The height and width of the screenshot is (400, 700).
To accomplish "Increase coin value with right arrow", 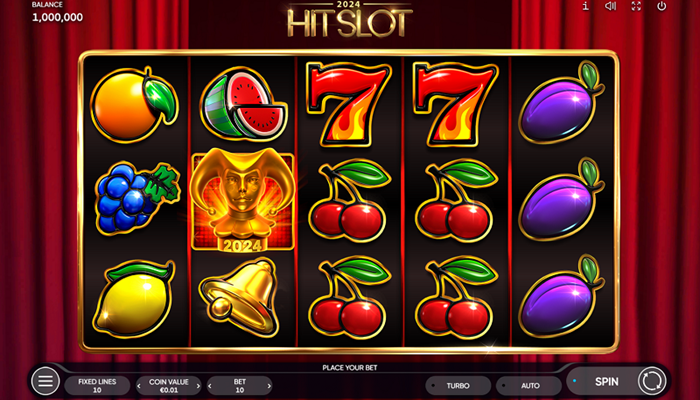I will 198,386.
